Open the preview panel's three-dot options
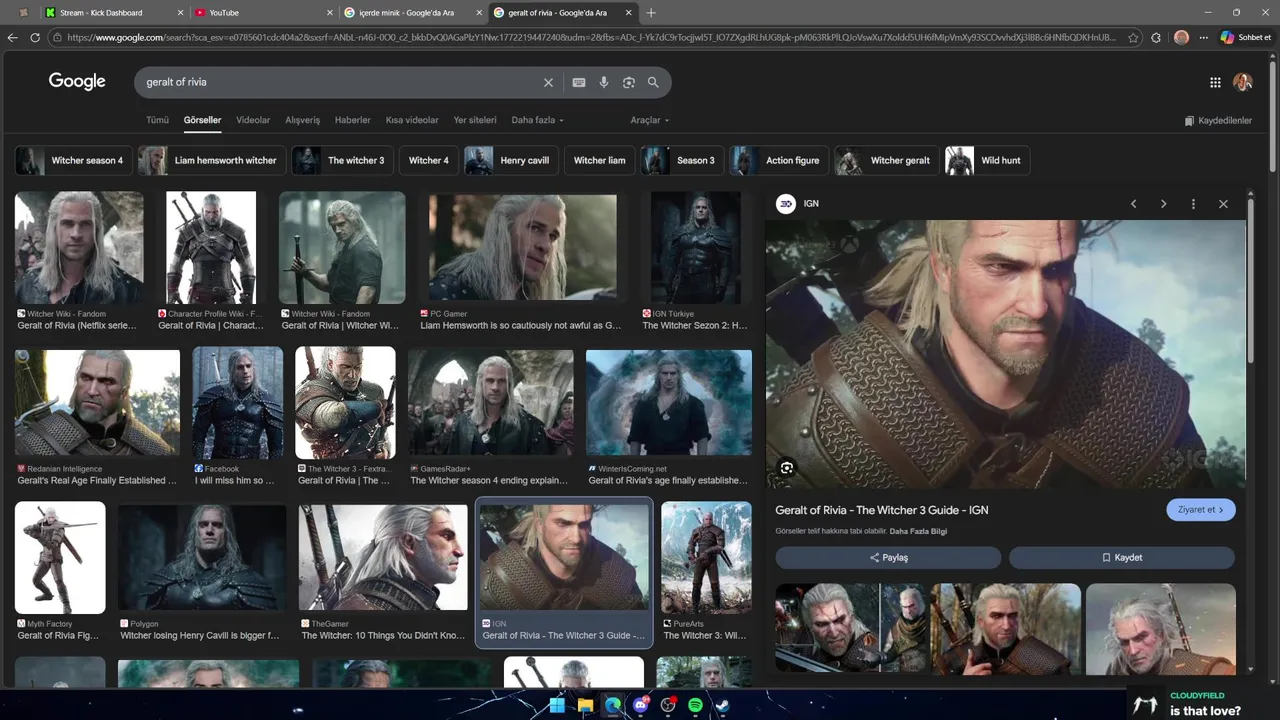 (x=1193, y=204)
